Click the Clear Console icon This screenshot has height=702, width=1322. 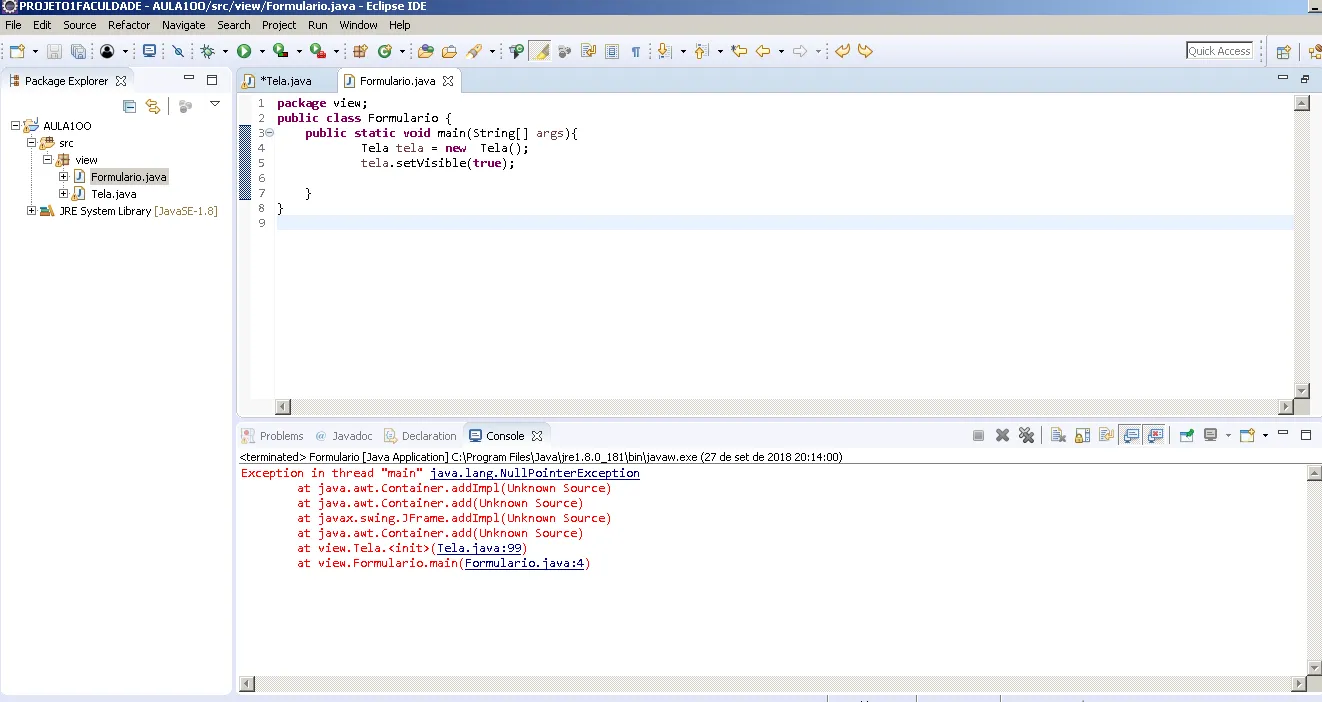pos(1058,436)
